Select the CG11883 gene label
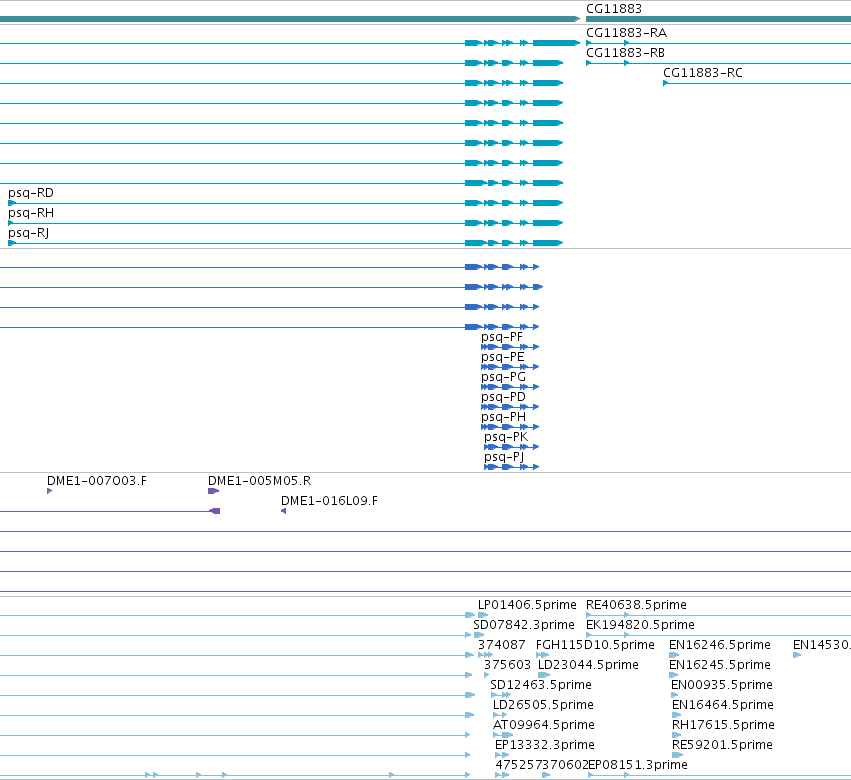 tap(614, 9)
